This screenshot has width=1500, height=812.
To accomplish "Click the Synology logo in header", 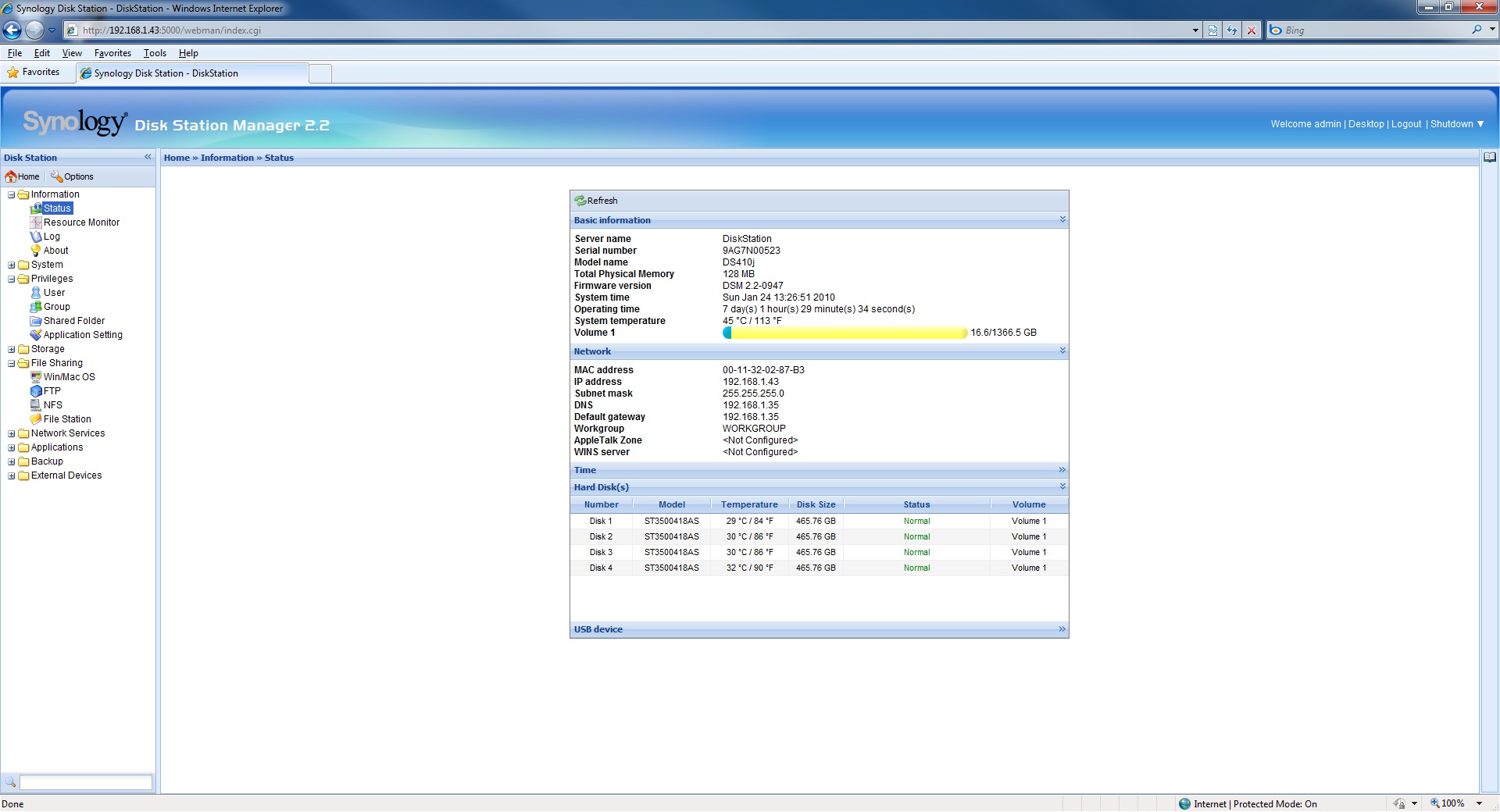I will tap(75, 122).
